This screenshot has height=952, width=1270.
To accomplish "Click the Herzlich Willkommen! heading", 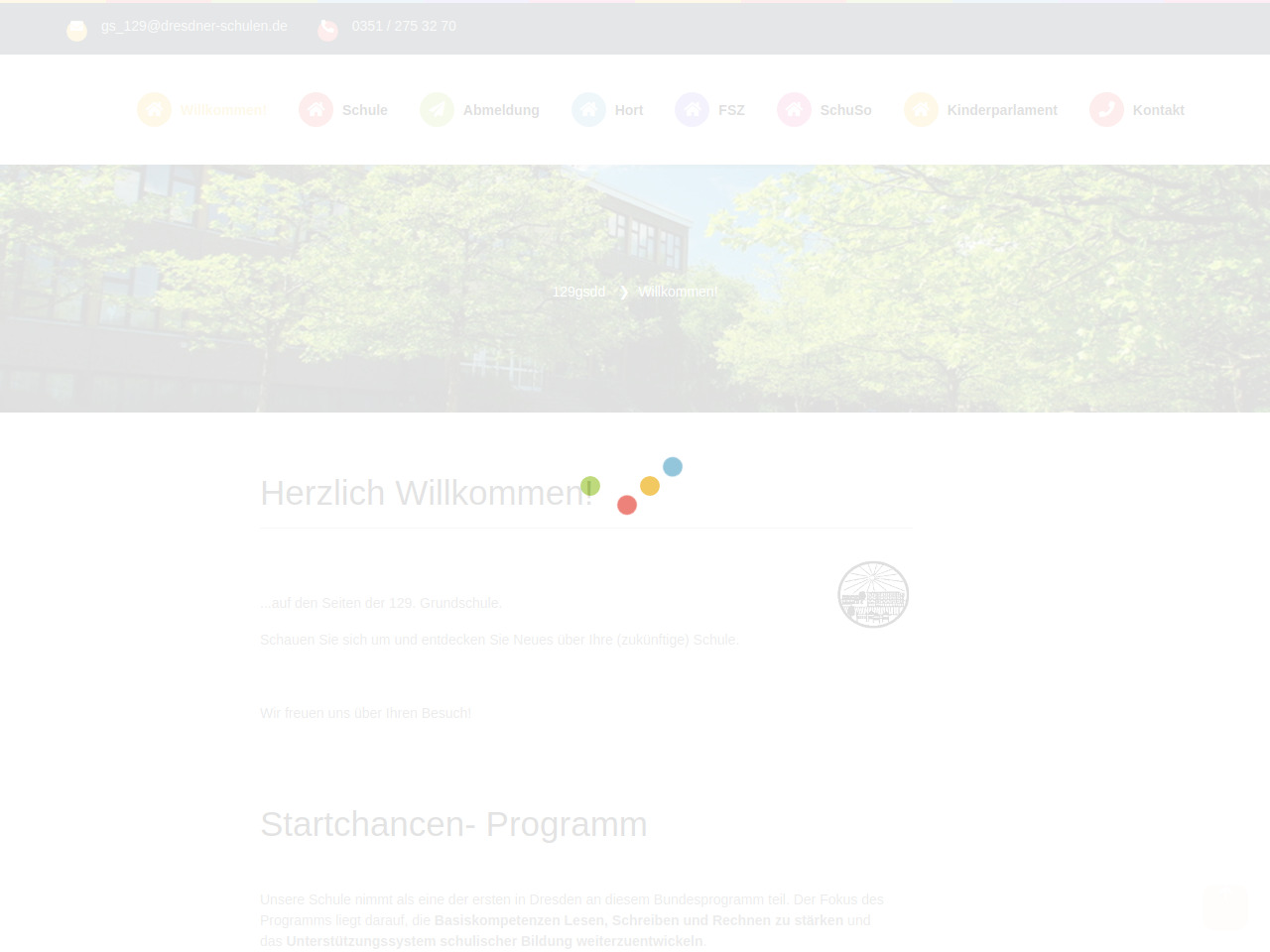I will [x=427, y=493].
